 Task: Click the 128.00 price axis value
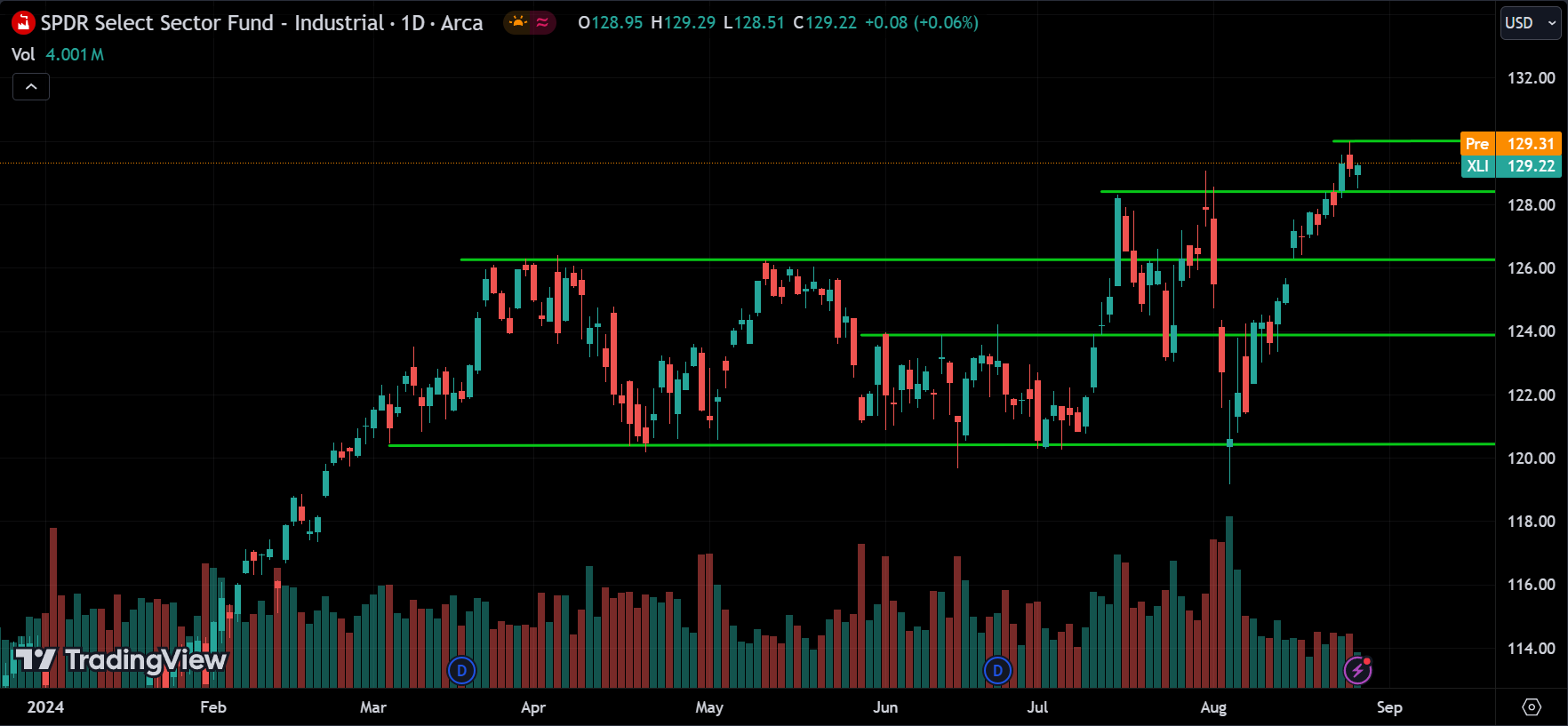(x=1531, y=205)
